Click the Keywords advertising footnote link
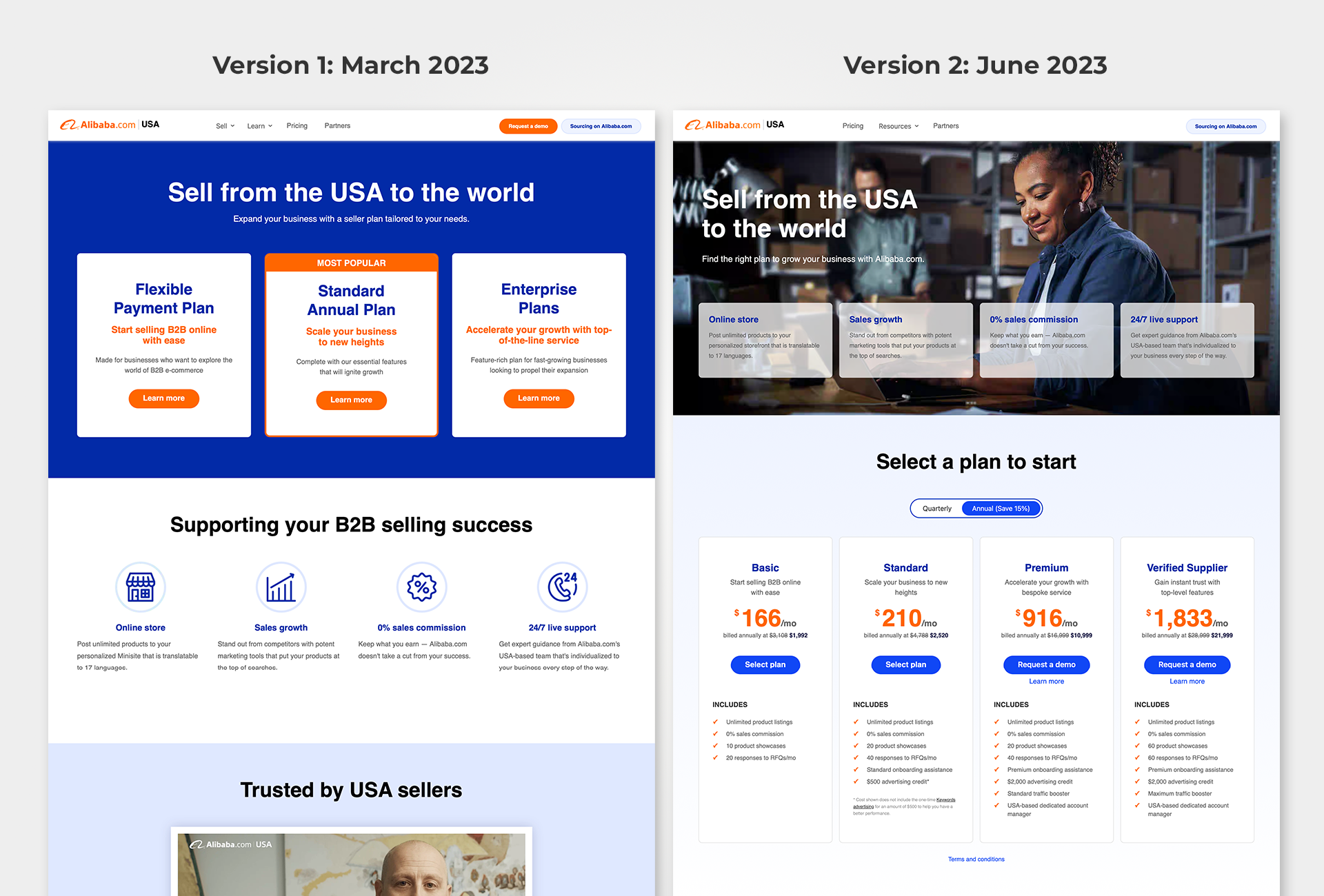 point(946,800)
